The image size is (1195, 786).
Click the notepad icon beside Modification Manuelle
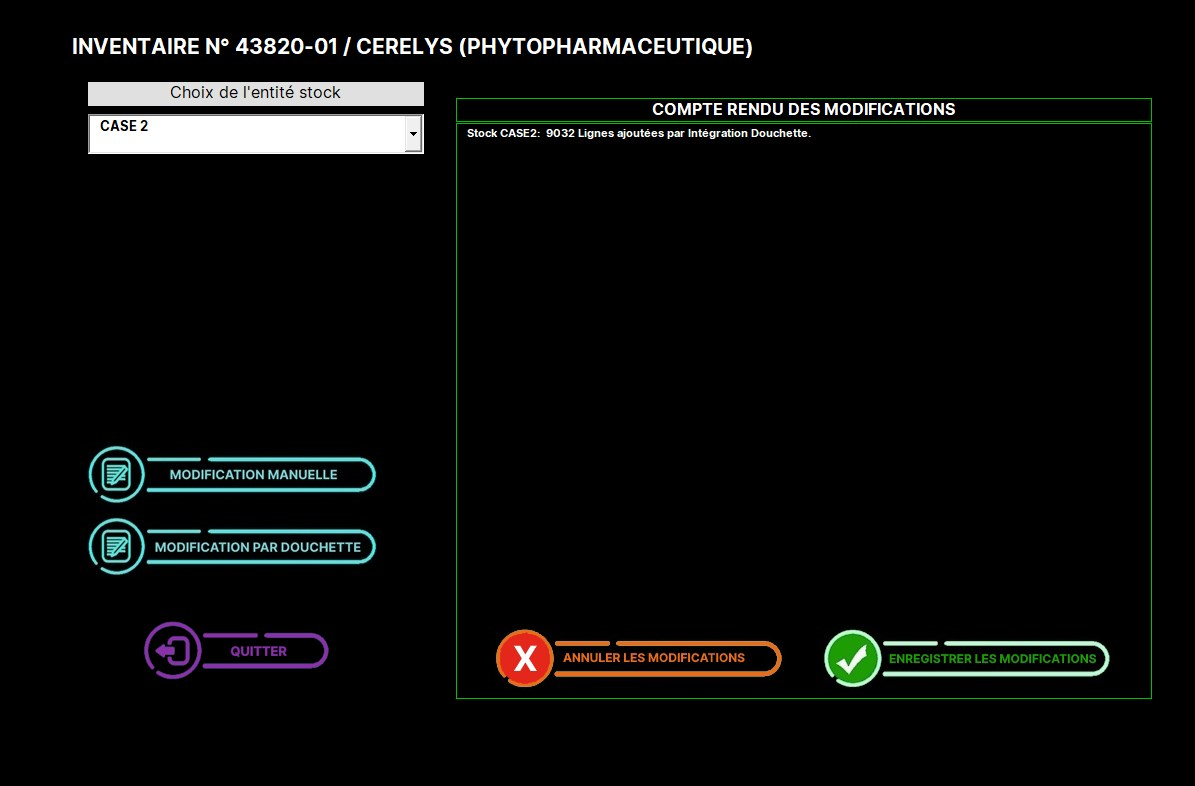click(x=117, y=474)
